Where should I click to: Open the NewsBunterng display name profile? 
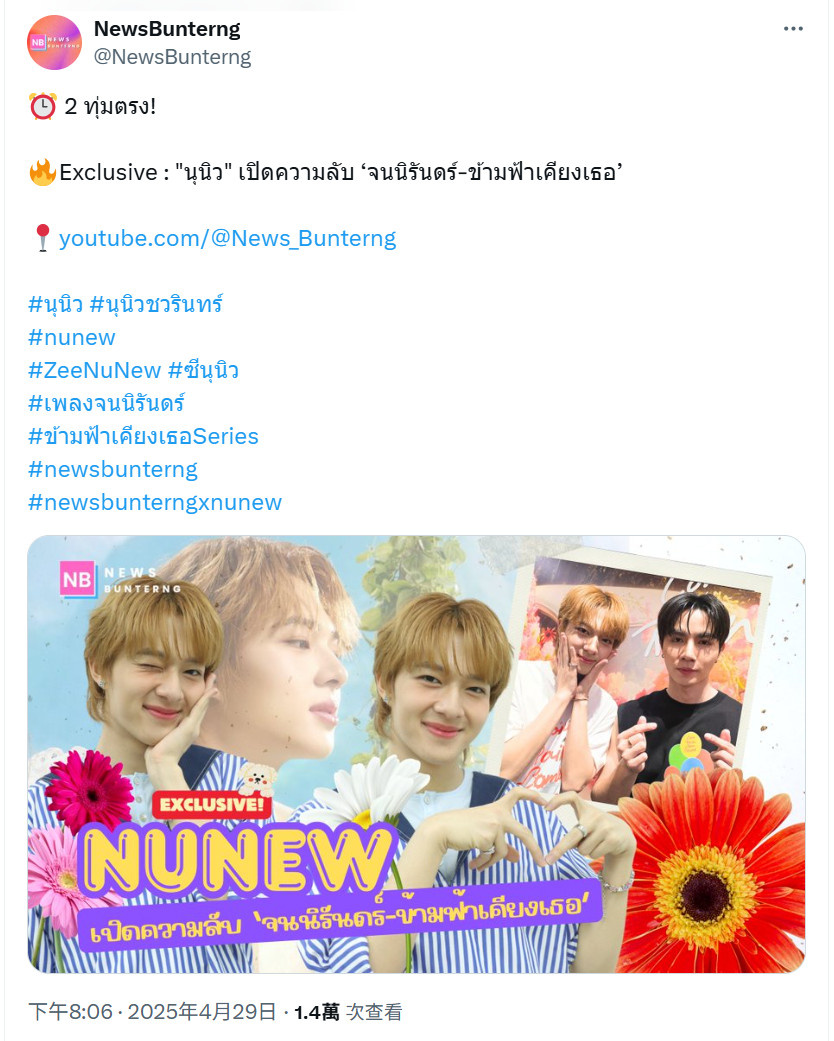pyautogui.click(x=167, y=29)
